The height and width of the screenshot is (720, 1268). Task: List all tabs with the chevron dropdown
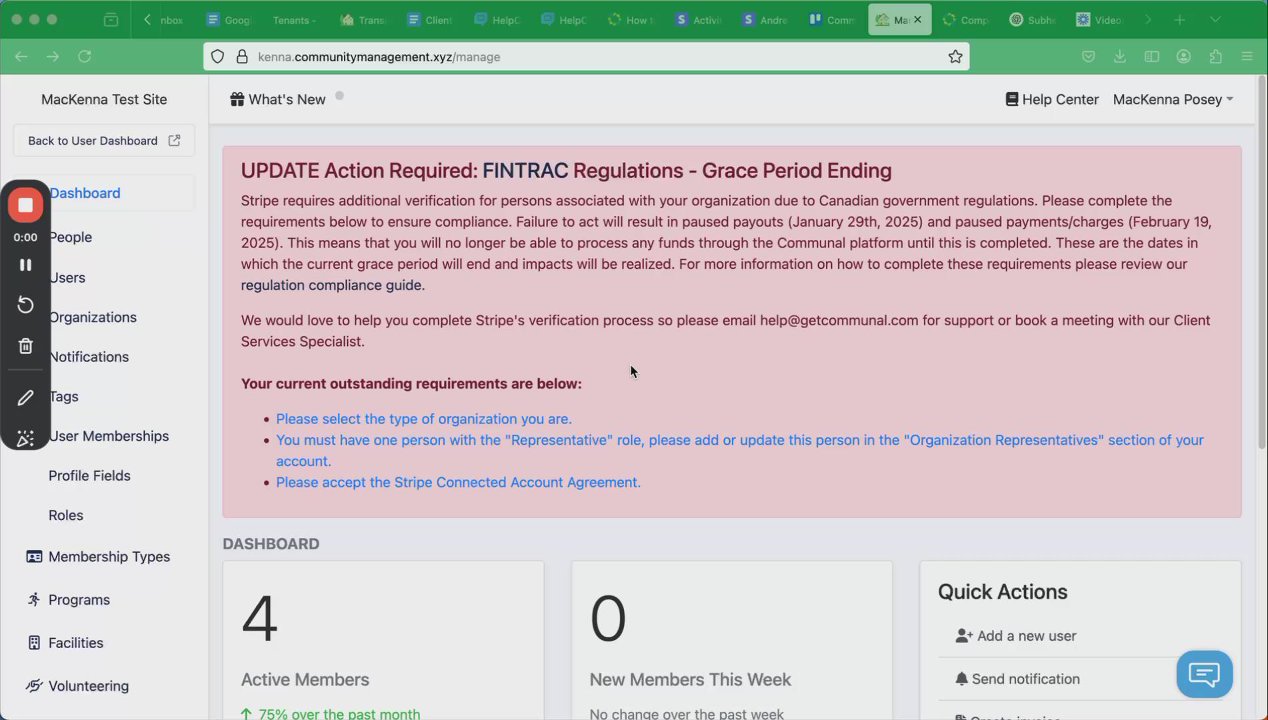point(1215,20)
